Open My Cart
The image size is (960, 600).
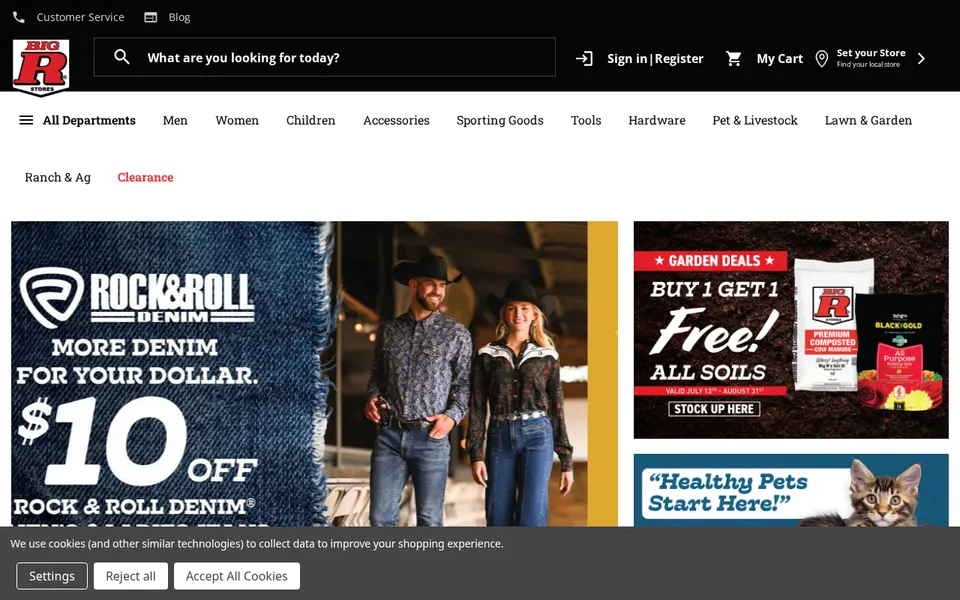779,59
